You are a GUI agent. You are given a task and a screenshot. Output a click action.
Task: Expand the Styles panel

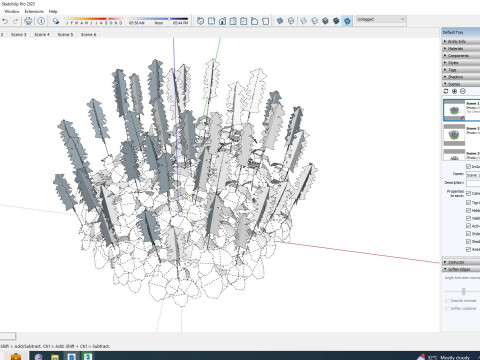pyautogui.click(x=461, y=62)
